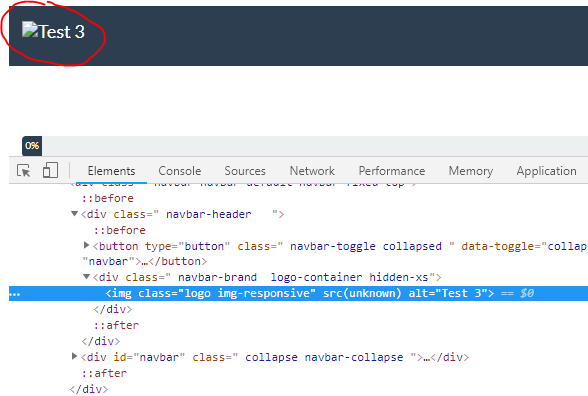This screenshot has height=396, width=588.
Task: Click the "navbar-toggle collapsed" class value
Action: [x=366, y=246]
